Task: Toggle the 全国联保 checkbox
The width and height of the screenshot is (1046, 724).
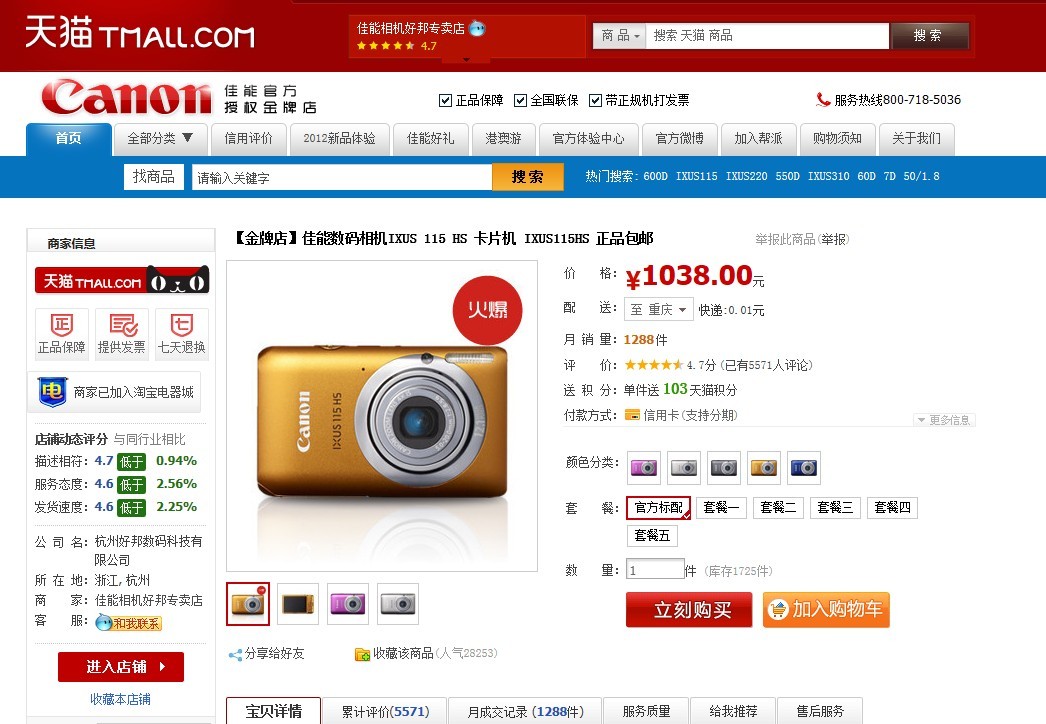Action: [520, 101]
